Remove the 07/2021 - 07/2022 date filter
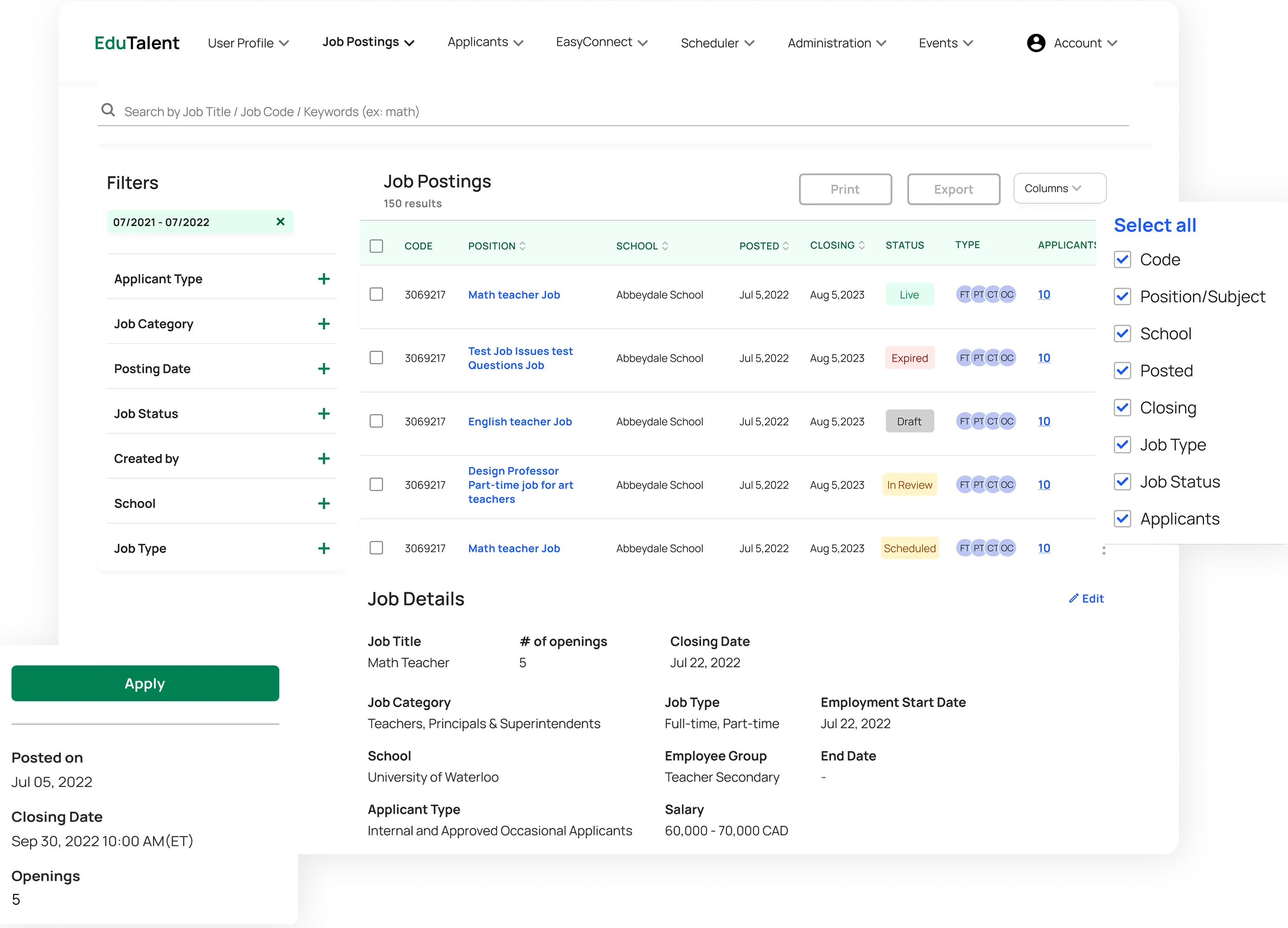The image size is (1288, 928). coord(280,222)
